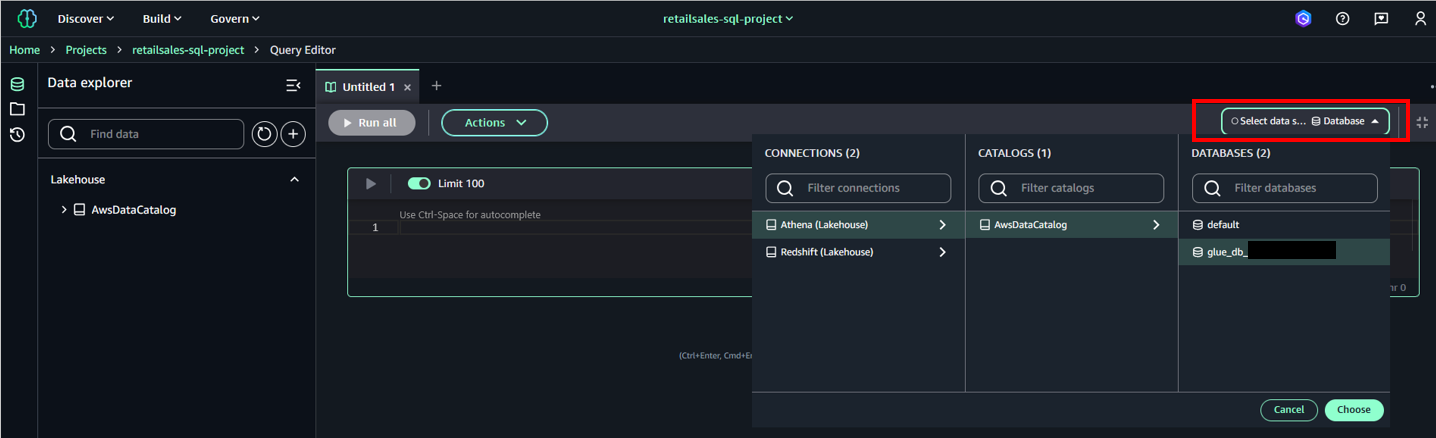Open the retailsales-sql-project project dropdown
Screen dimensions: 1436x438
tap(728, 19)
